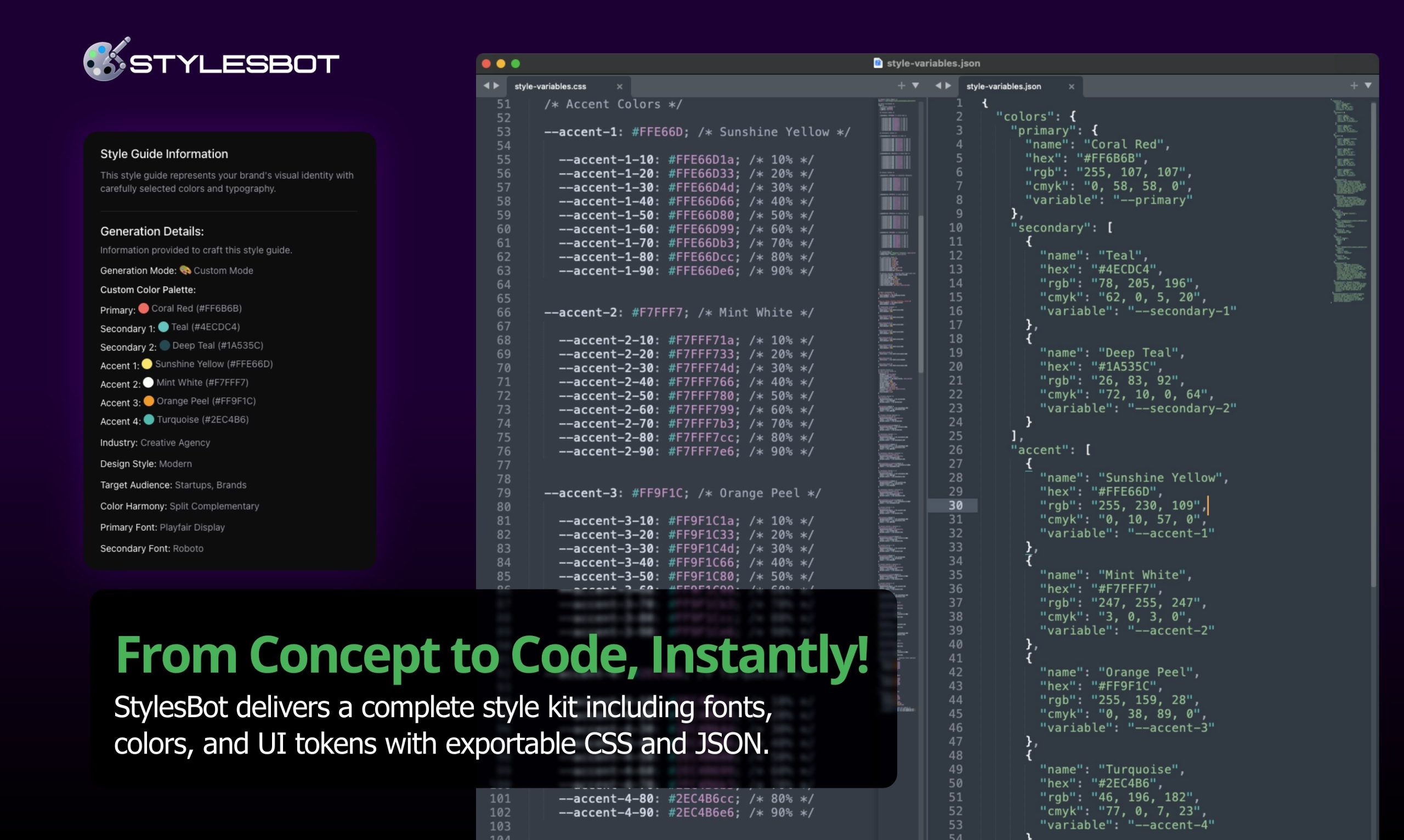Click the green fullscreen window button

(515, 64)
